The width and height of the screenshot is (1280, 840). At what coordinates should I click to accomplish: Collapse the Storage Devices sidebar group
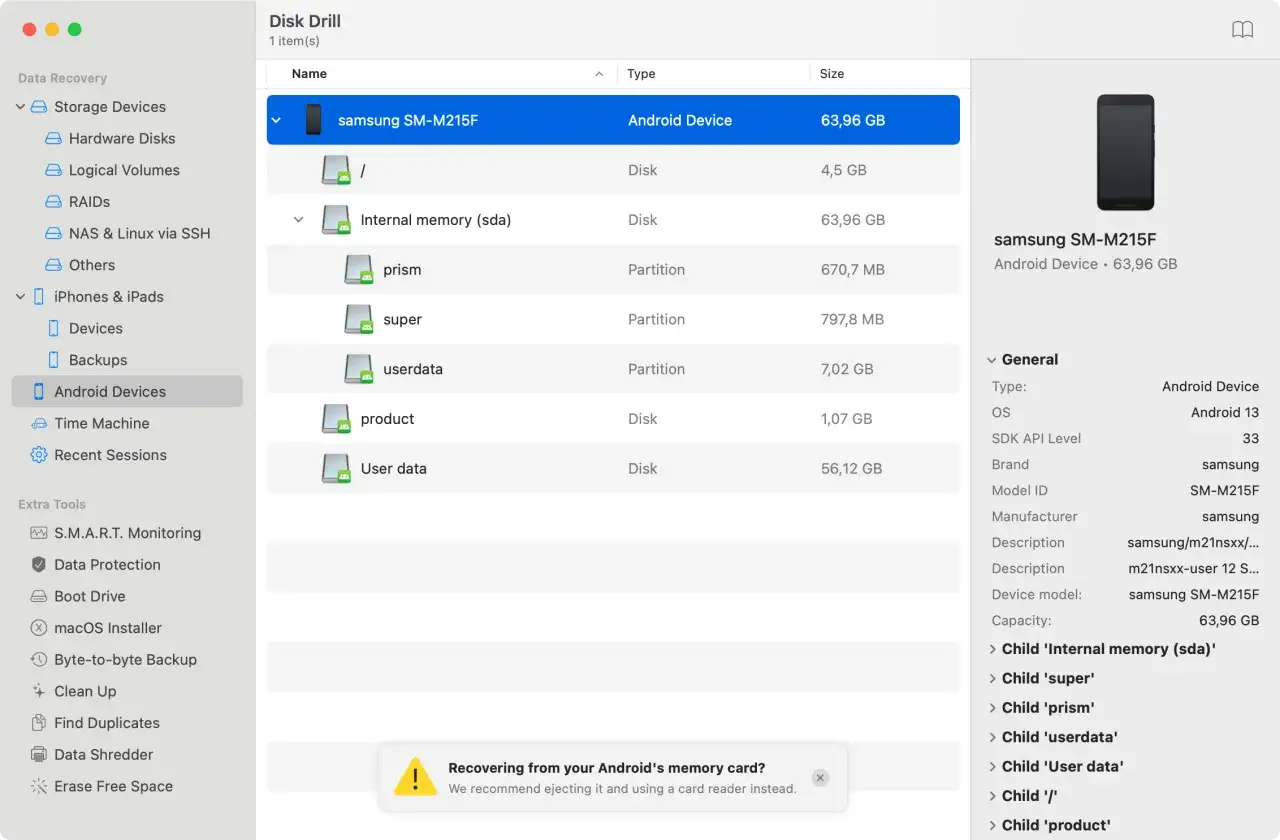pos(20,107)
